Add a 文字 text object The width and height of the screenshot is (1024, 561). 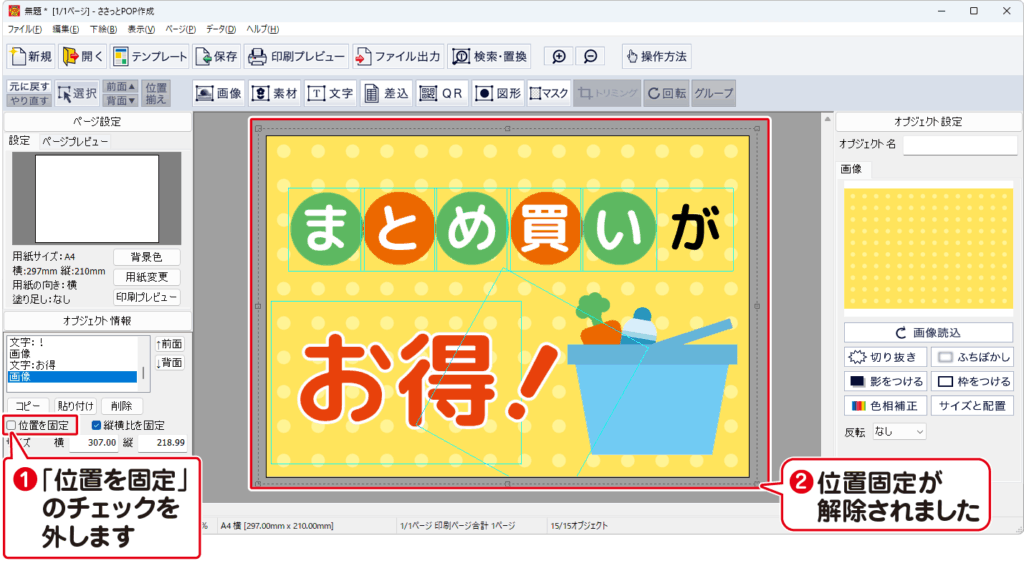point(331,93)
